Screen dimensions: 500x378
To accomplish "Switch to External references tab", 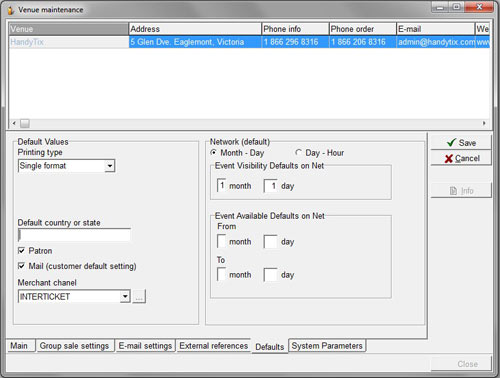I will tap(213, 346).
